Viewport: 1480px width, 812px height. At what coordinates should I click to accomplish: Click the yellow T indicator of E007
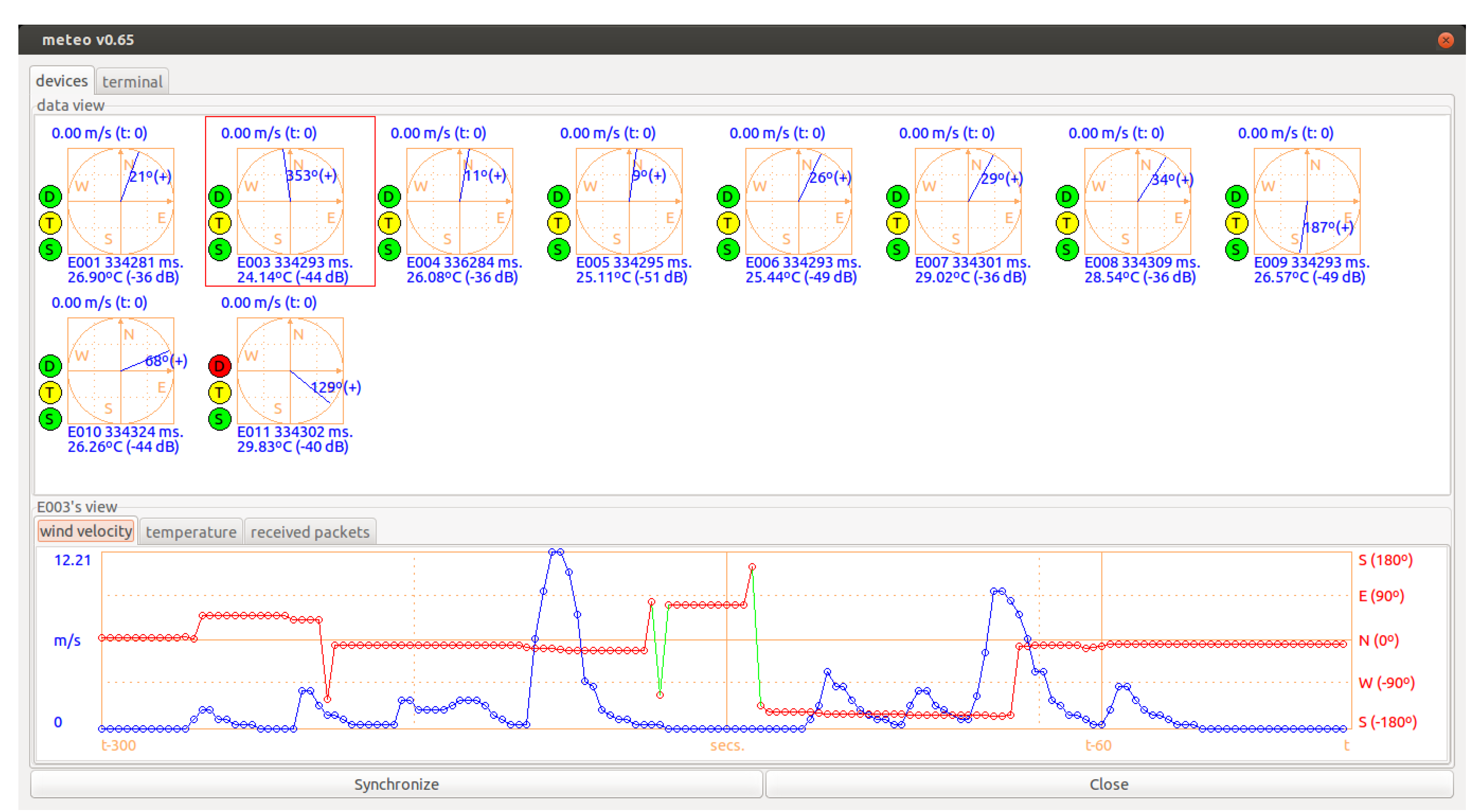897,223
